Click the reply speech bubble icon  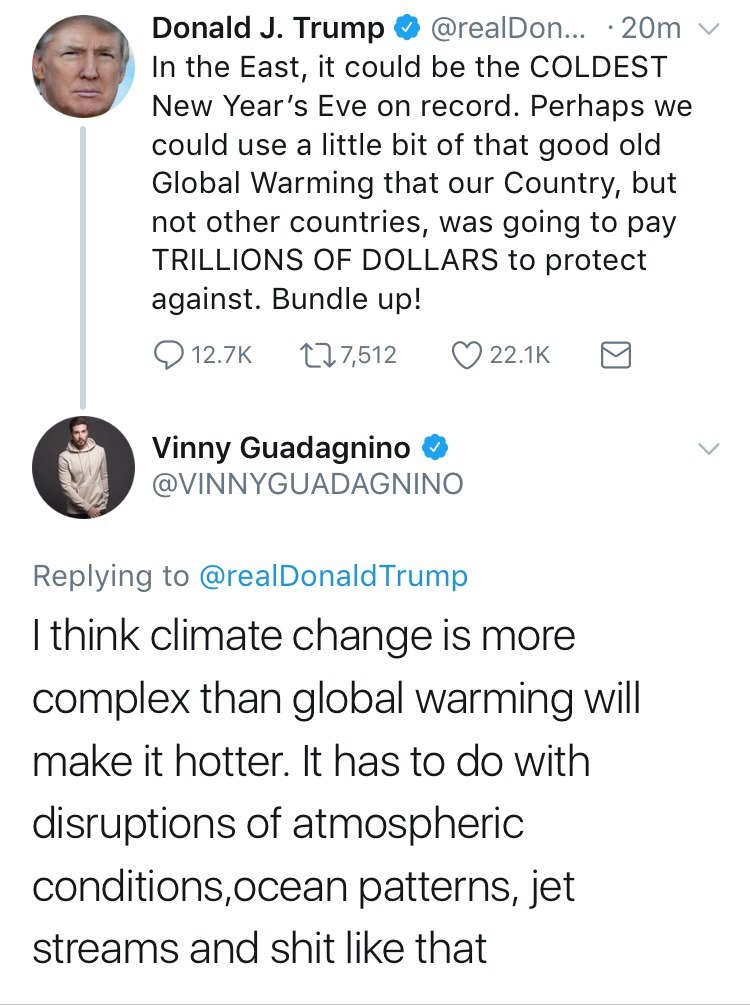pos(168,354)
